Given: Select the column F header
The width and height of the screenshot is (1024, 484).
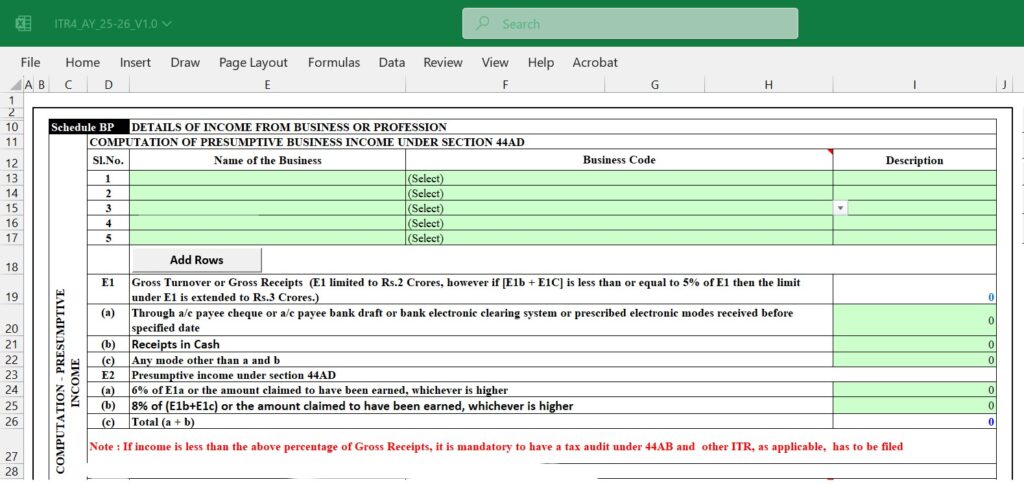Looking at the screenshot, I should click(505, 86).
